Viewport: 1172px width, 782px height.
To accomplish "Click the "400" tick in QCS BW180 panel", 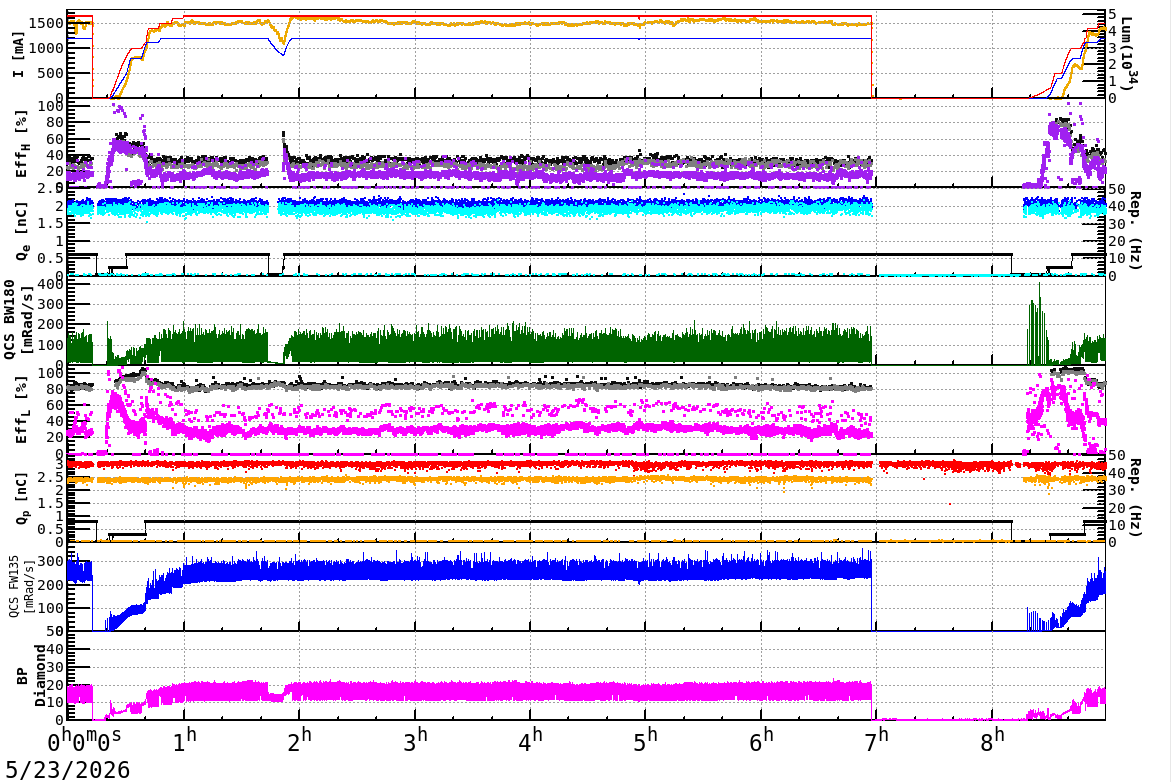I will click(x=51, y=284).
